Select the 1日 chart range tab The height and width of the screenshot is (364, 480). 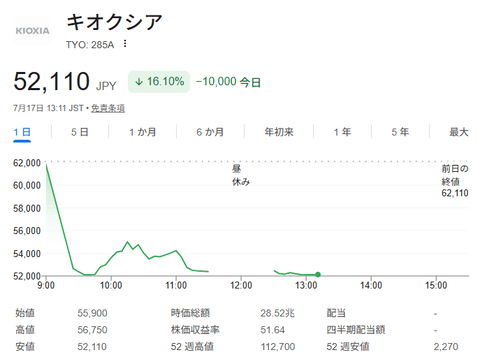click(x=22, y=132)
